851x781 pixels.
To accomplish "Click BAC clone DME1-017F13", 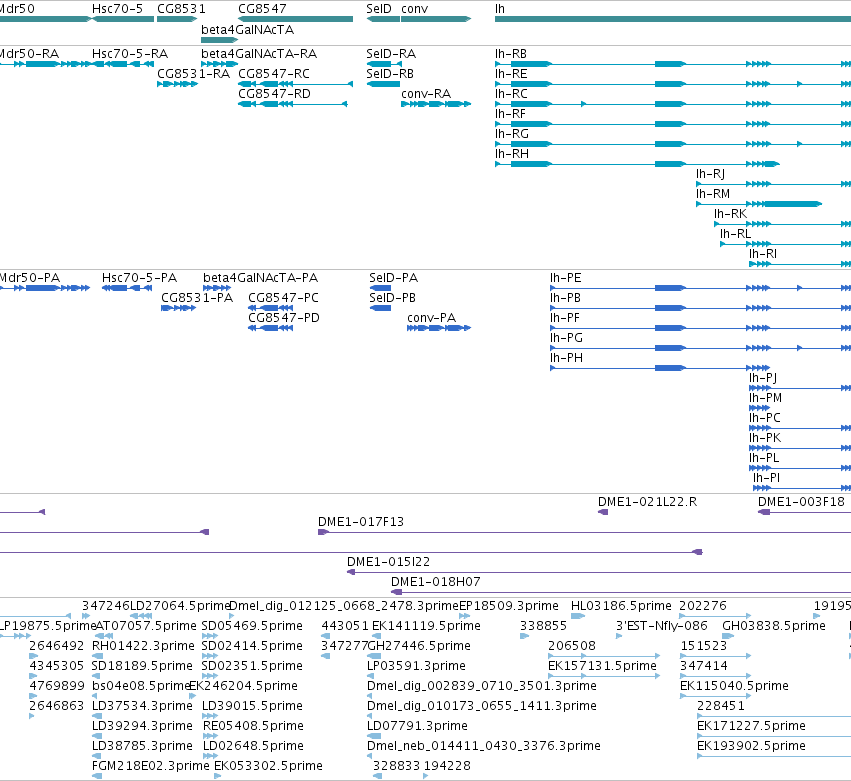I will pos(361,522).
